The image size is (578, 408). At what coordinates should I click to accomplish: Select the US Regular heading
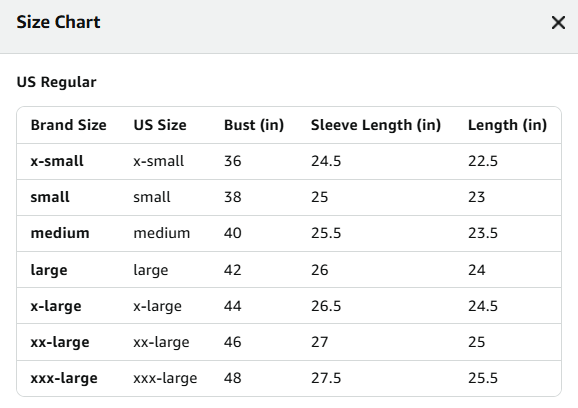pos(56,82)
